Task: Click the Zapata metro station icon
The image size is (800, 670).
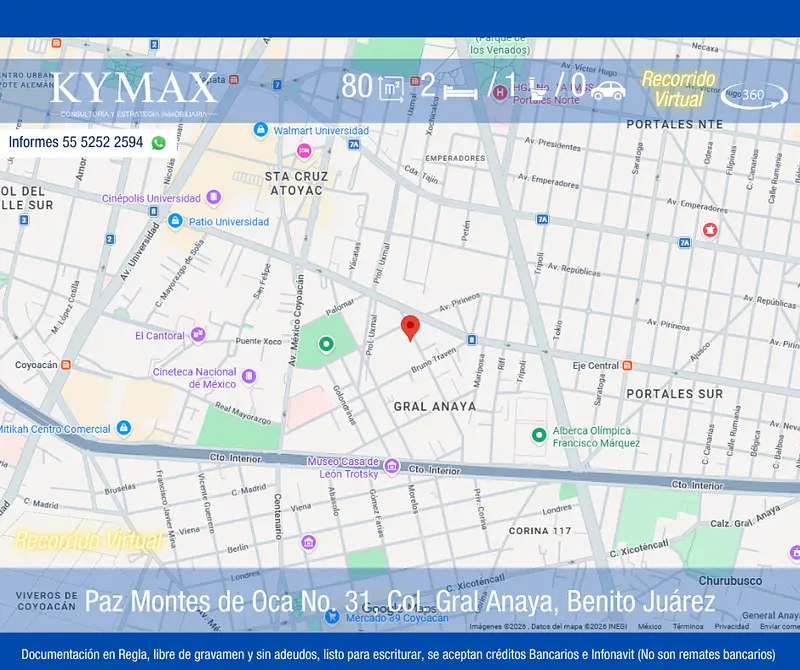Action: pos(234,80)
